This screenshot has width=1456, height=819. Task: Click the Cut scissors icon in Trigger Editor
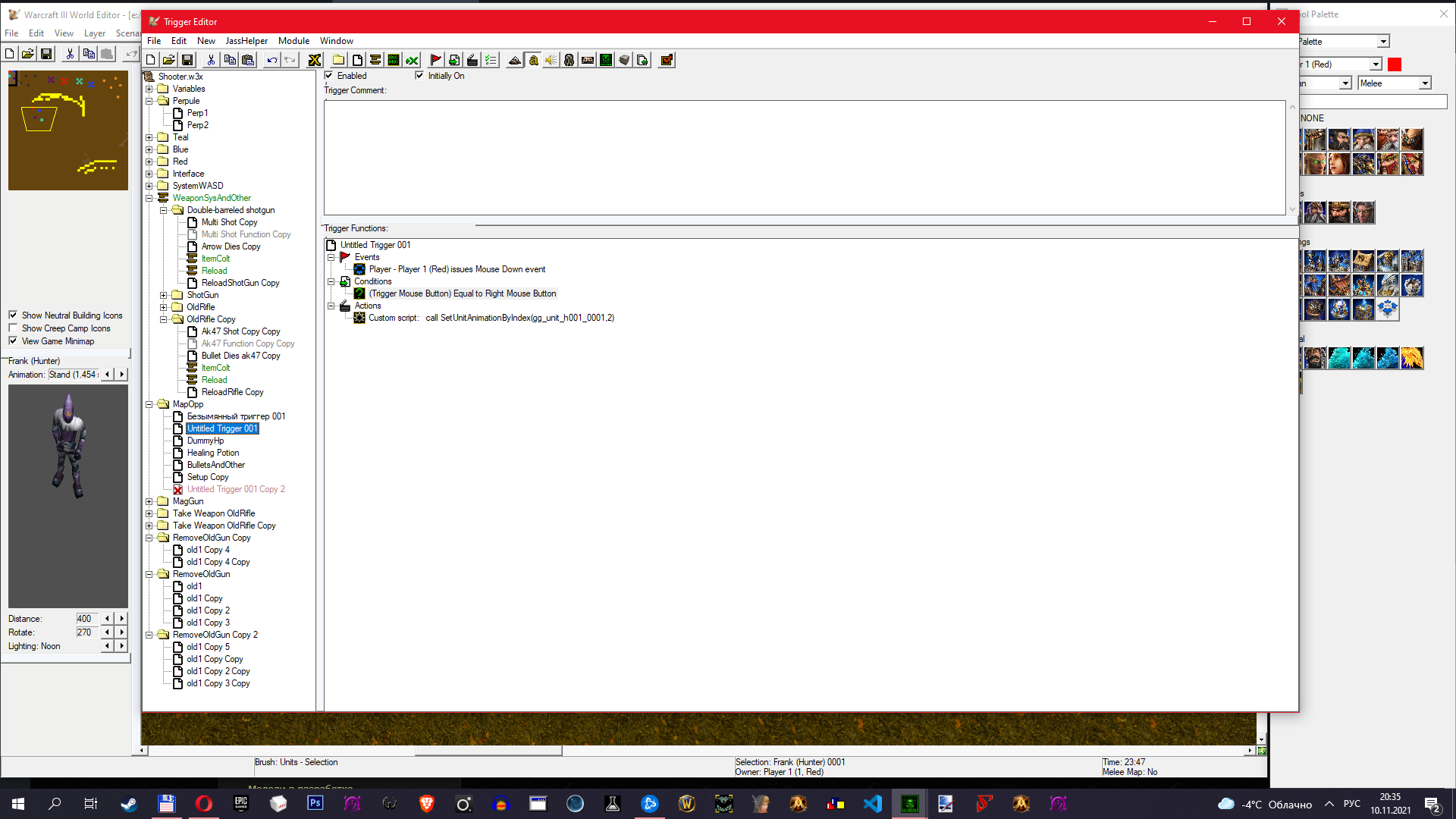[x=211, y=60]
